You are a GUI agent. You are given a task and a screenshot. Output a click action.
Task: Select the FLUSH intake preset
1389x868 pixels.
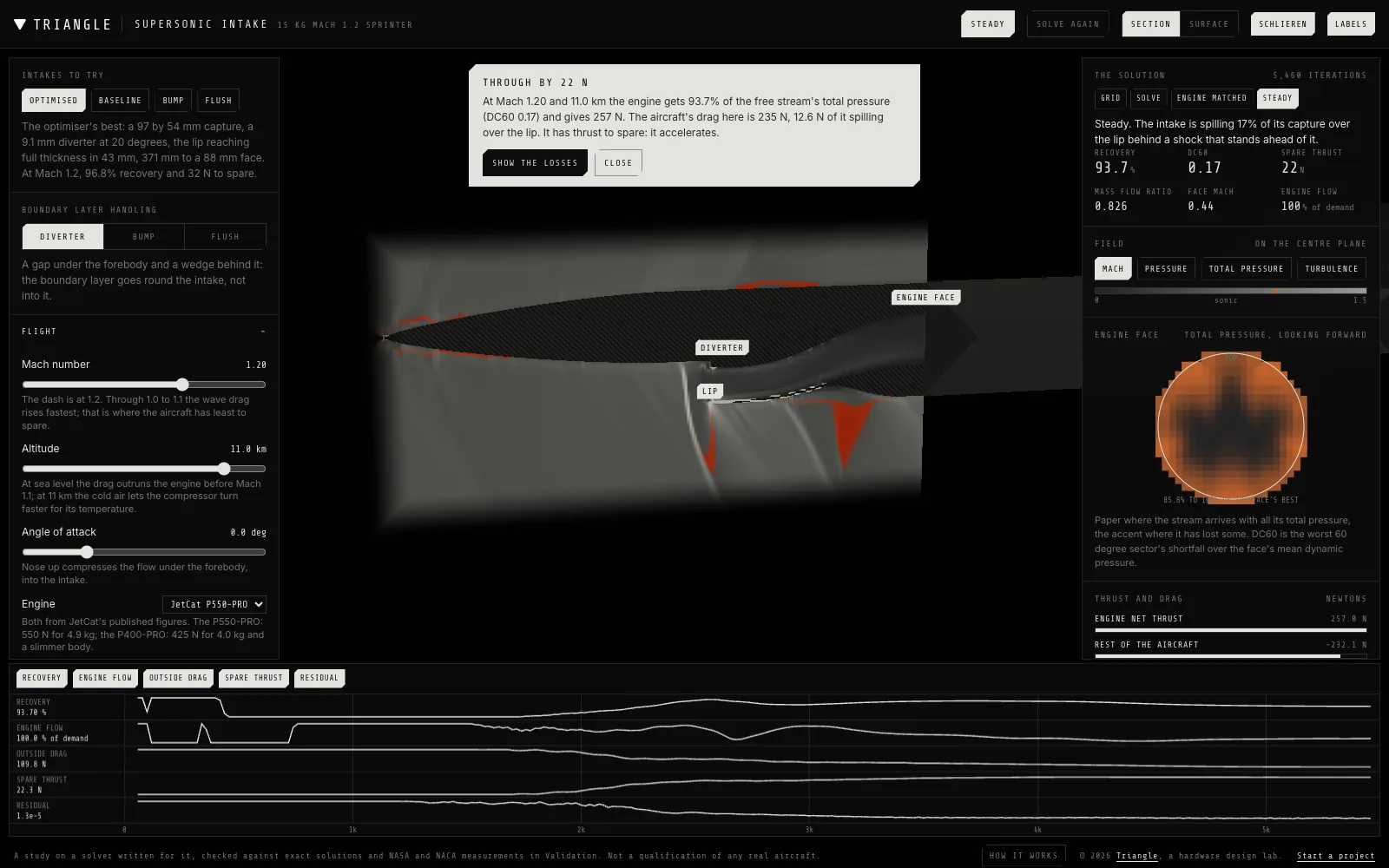pos(218,101)
